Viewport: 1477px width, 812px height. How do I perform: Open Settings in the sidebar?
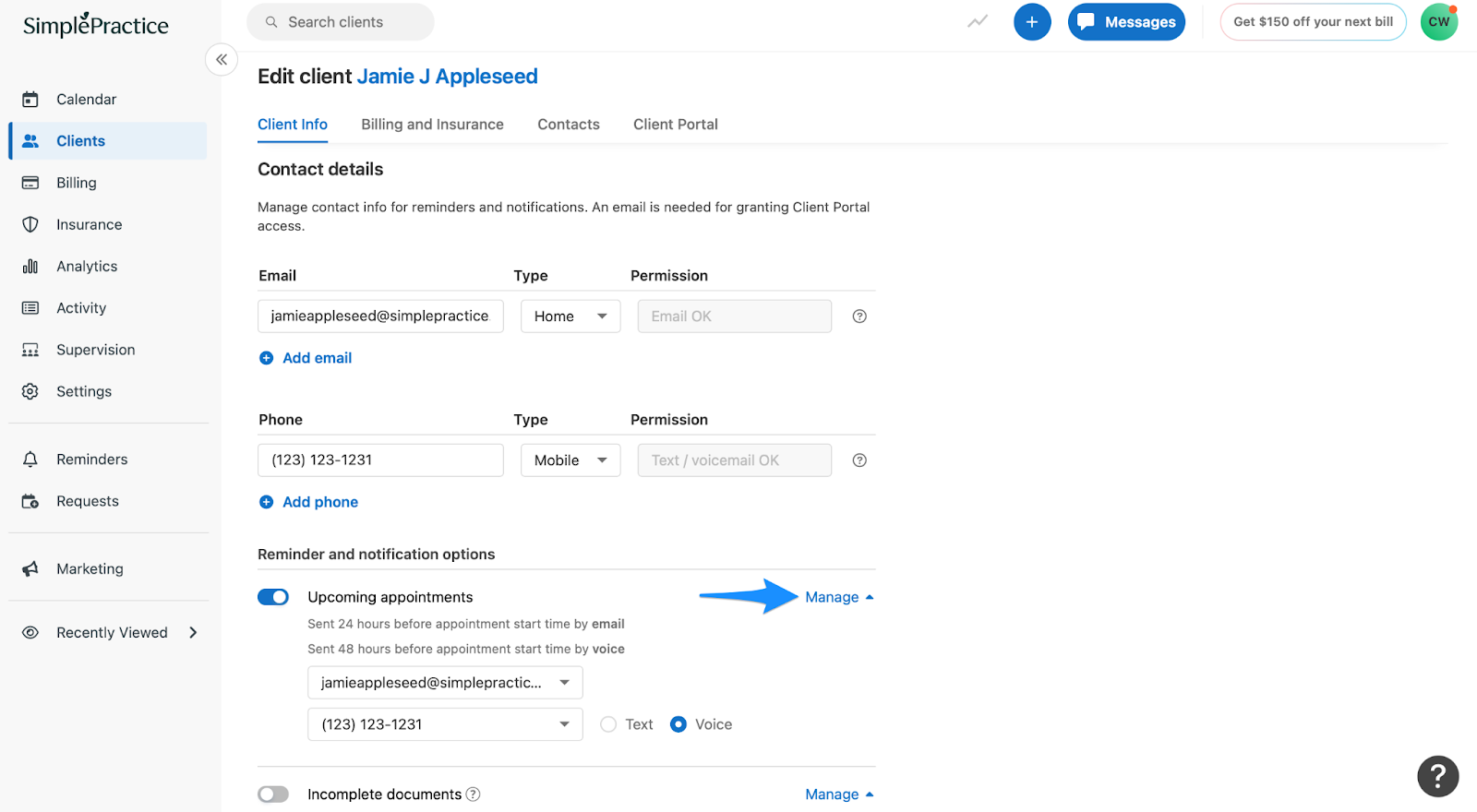click(x=108, y=391)
